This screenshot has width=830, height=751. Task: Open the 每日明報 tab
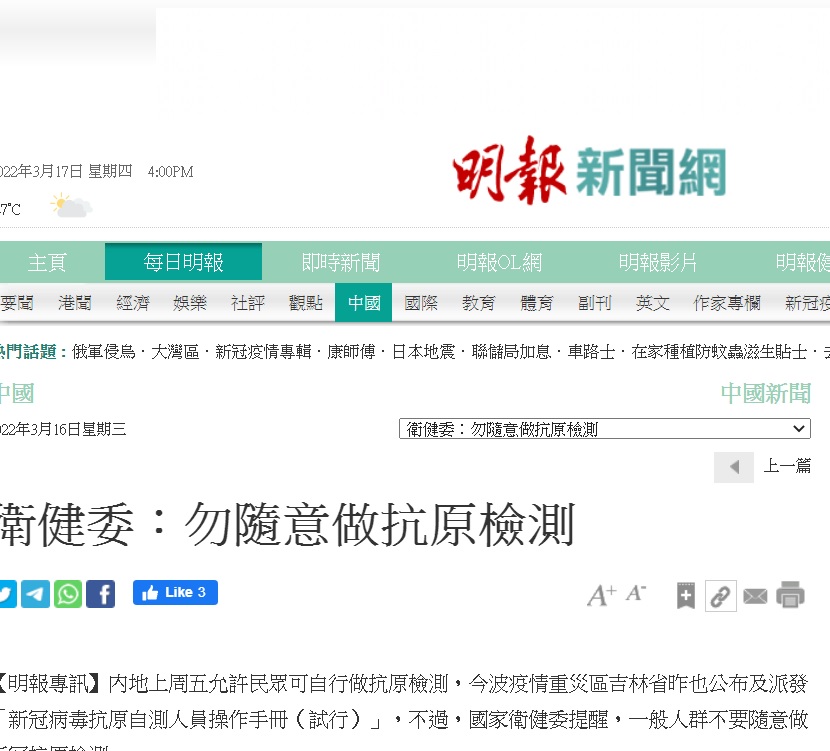183,263
